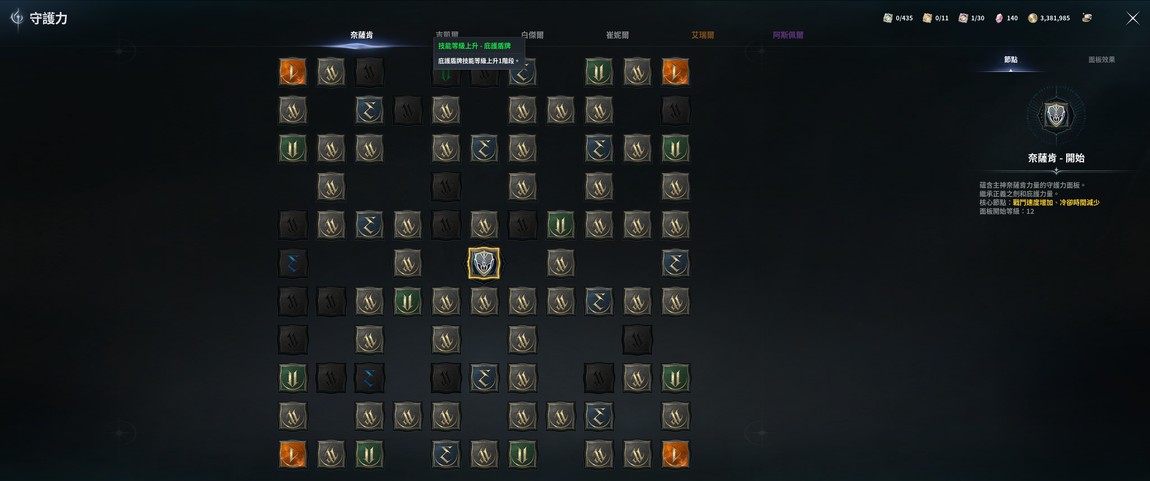Image resolution: width=1150 pixels, height=481 pixels.
Task: Click the shield emblem above 奈薩肯 - 開始
Action: (x=1056, y=115)
